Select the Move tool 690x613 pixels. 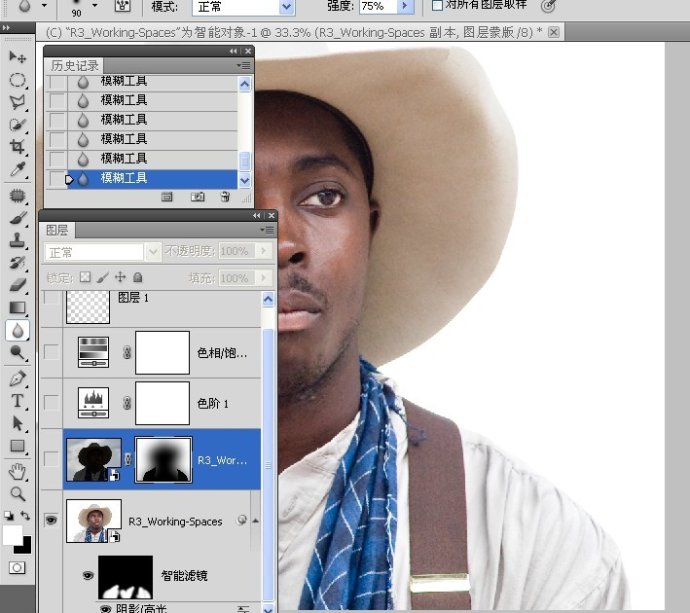click(17, 57)
